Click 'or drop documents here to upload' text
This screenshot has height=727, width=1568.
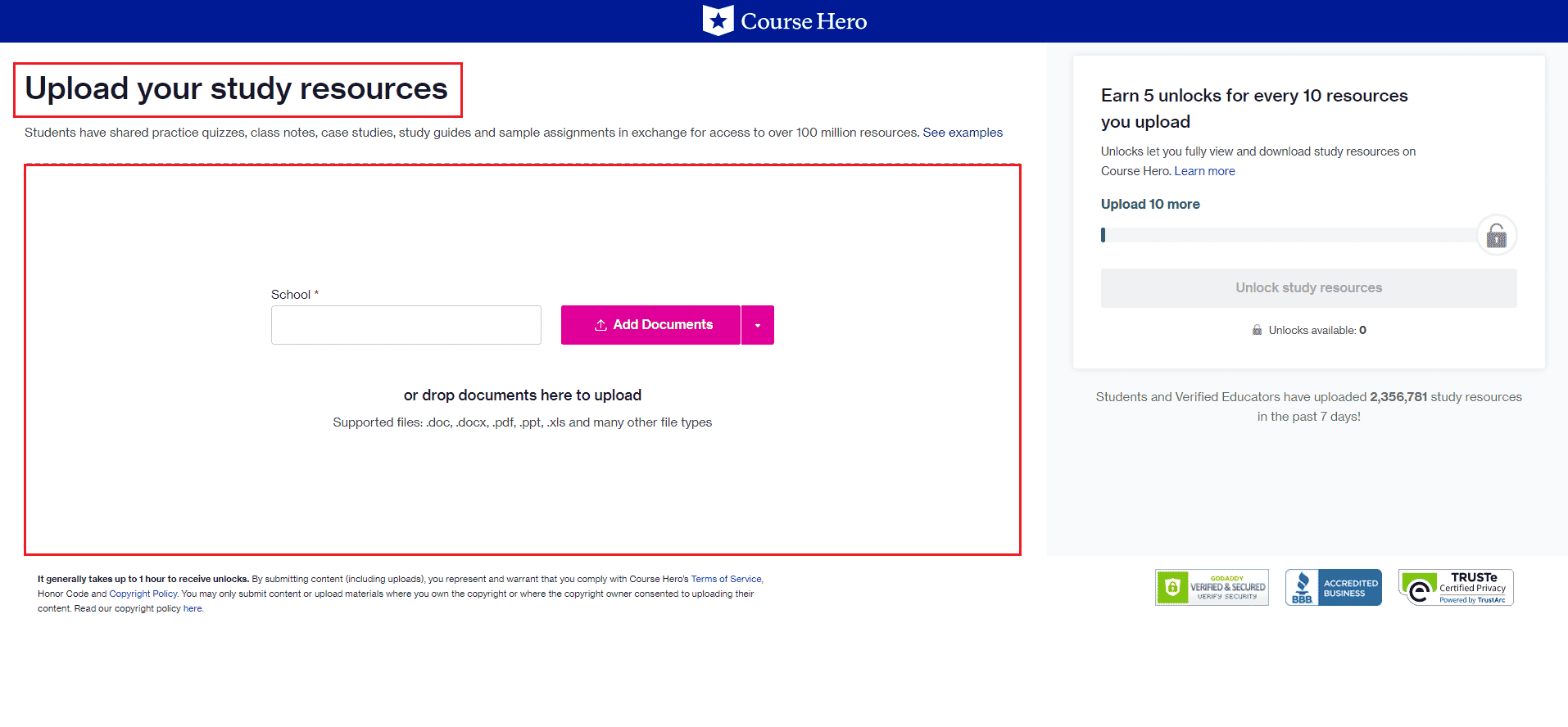pos(523,395)
